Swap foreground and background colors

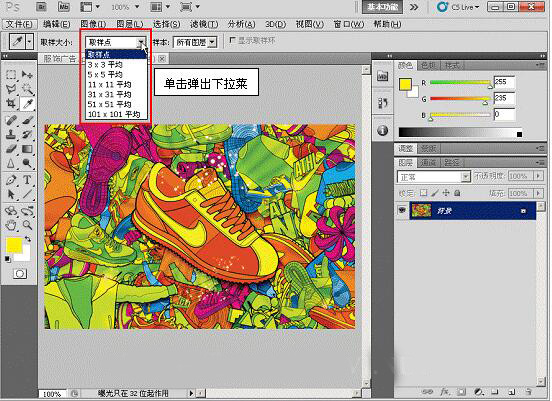27,239
